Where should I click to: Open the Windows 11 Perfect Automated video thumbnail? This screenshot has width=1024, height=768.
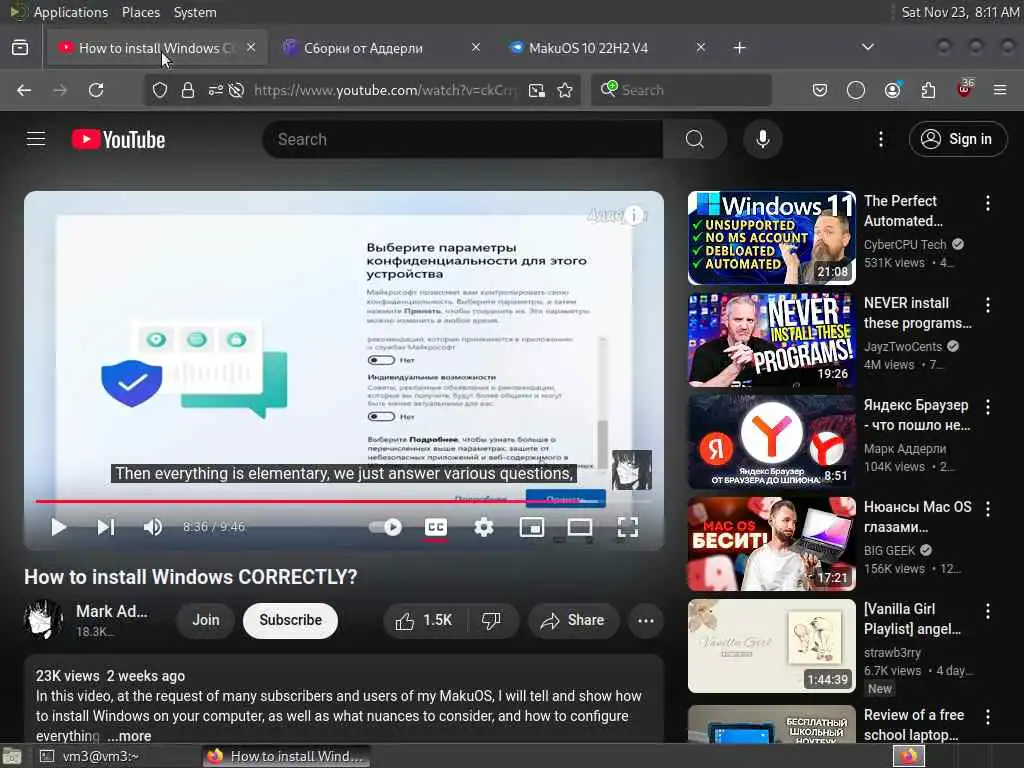click(x=771, y=238)
